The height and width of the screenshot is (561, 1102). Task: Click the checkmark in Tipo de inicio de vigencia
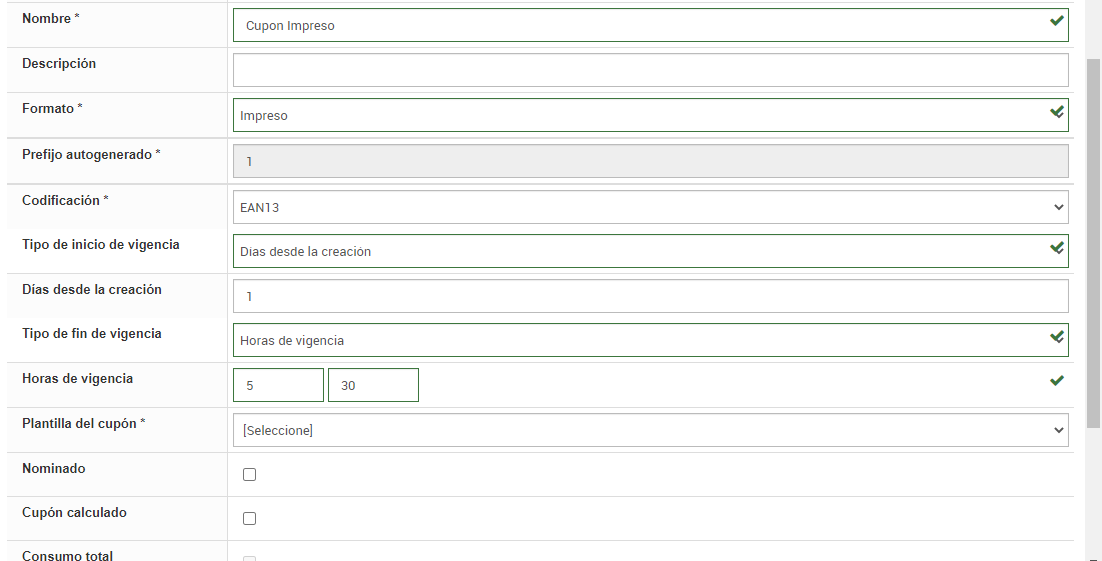[1056, 248]
